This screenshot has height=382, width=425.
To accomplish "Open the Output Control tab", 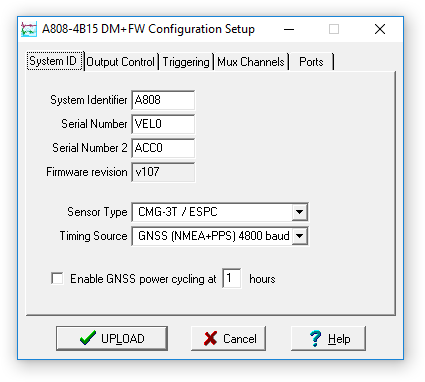I will click(121, 62).
